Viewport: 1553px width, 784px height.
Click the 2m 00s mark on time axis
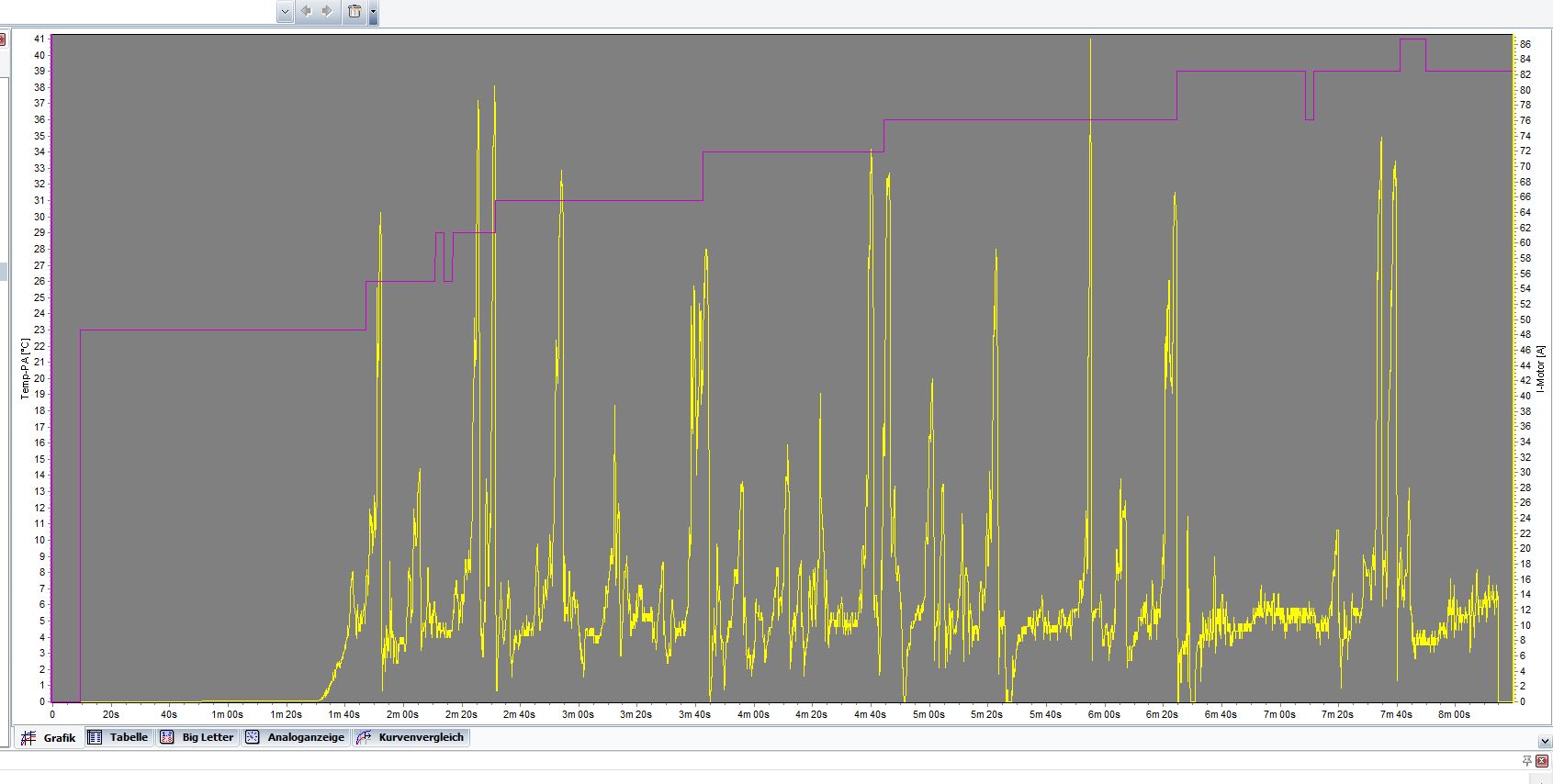pyautogui.click(x=402, y=714)
